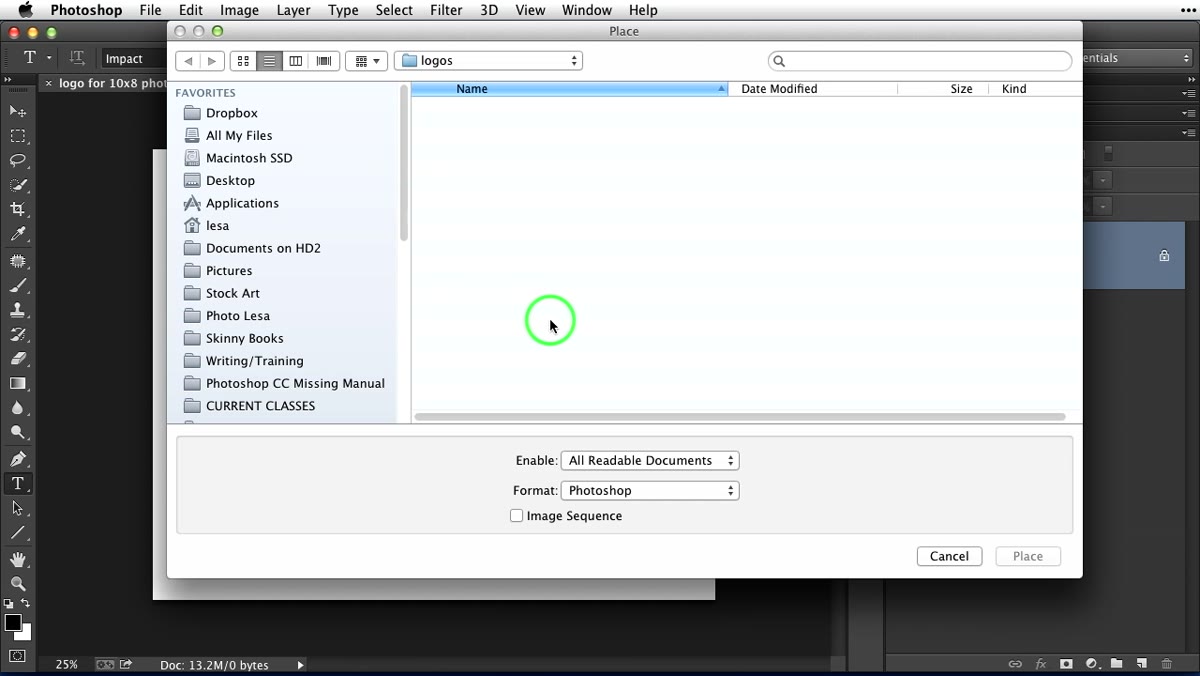Viewport: 1200px width, 676px height.
Task: Switch Place dialog to list view
Action: pos(269,61)
